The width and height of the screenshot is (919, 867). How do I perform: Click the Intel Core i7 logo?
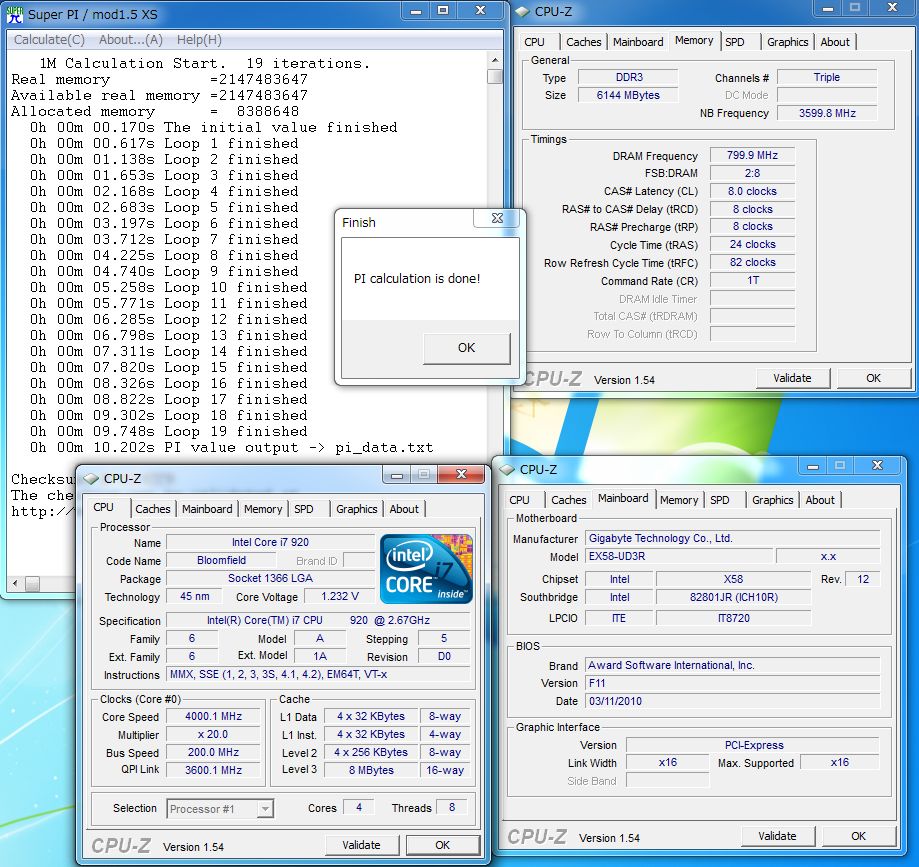tap(425, 570)
